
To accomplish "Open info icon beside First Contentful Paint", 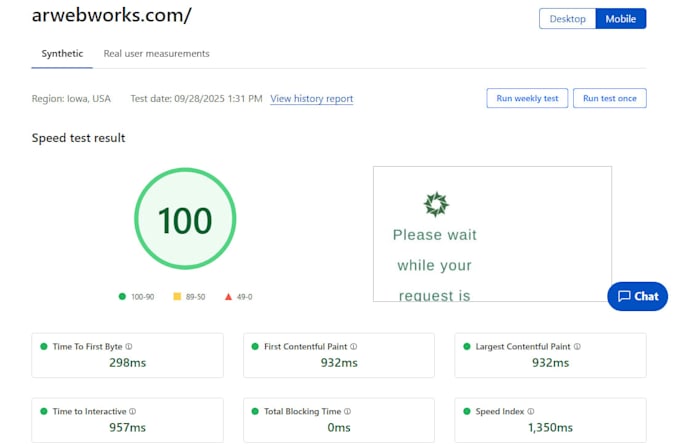I will (x=353, y=346).
